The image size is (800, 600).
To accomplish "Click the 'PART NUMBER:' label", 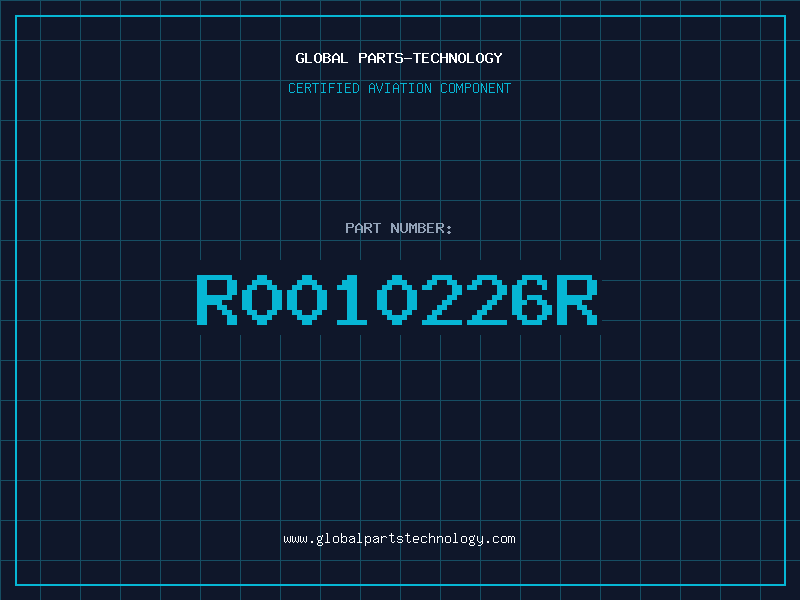I will click(398, 228).
